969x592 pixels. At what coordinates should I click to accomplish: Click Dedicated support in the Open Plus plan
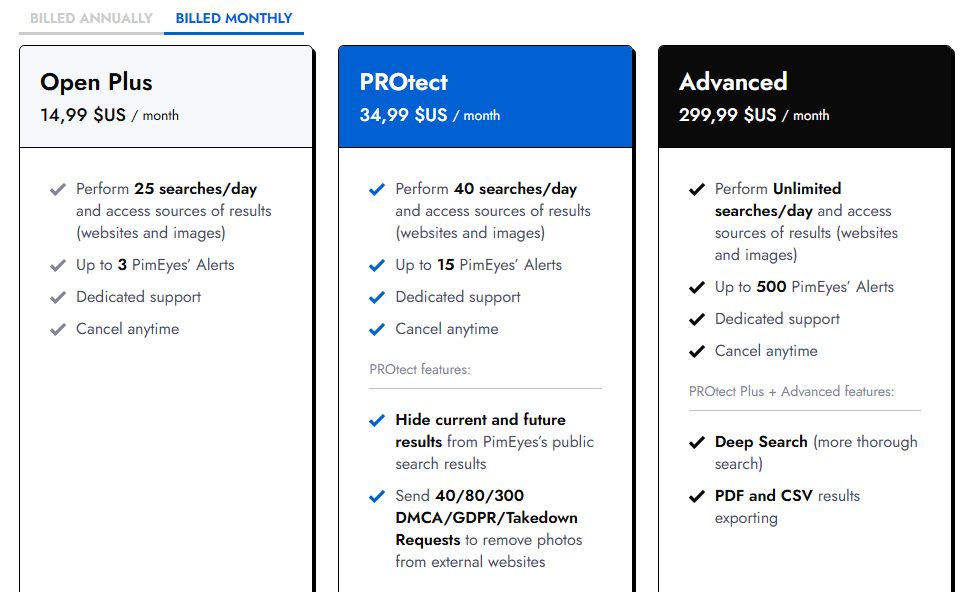pos(138,297)
